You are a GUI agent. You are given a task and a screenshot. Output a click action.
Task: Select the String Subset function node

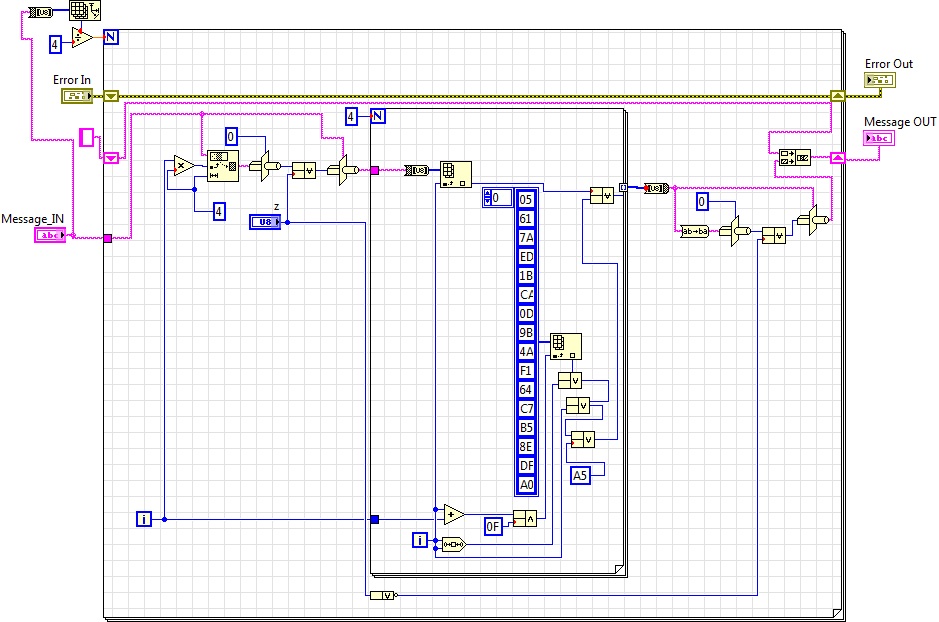tap(222, 166)
